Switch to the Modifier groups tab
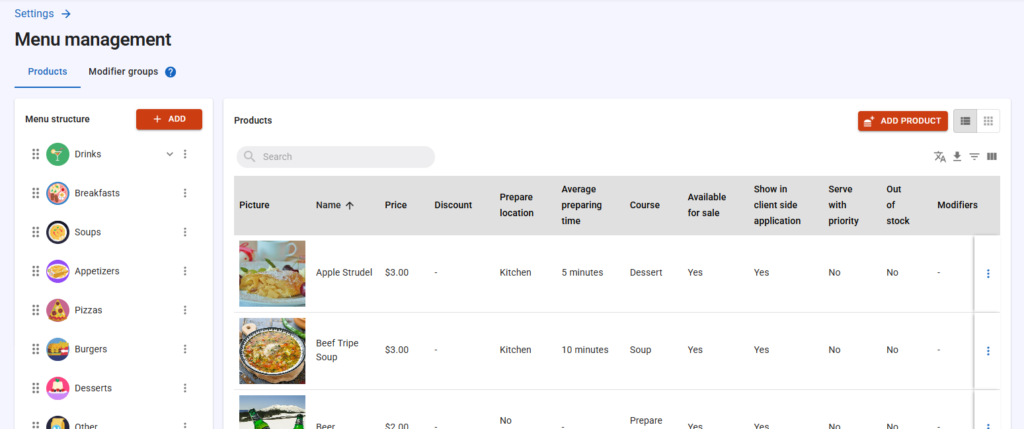Image resolution: width=1024 pixels, height=429 pixels. tap(123, 72)
